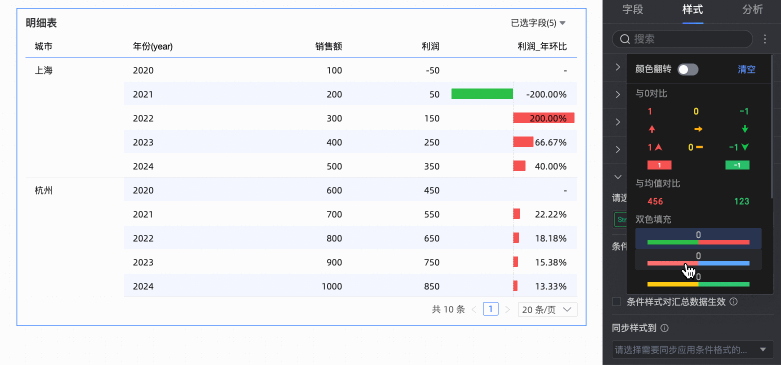Open the three-dot more options menu

click(x=765, y=39)
